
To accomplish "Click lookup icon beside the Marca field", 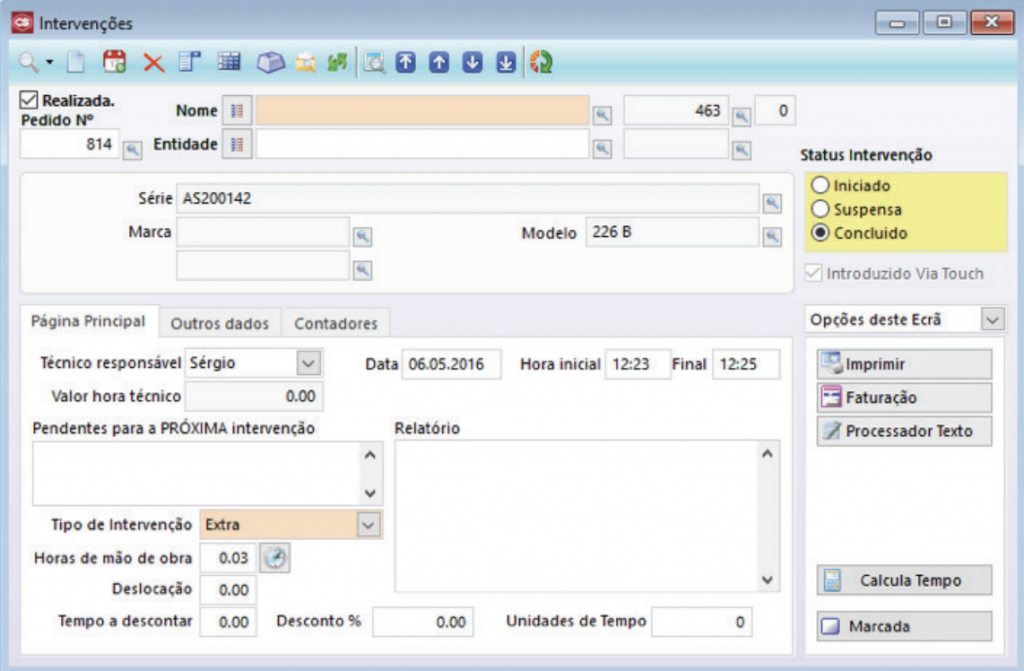I will click(x=362, y=237).
